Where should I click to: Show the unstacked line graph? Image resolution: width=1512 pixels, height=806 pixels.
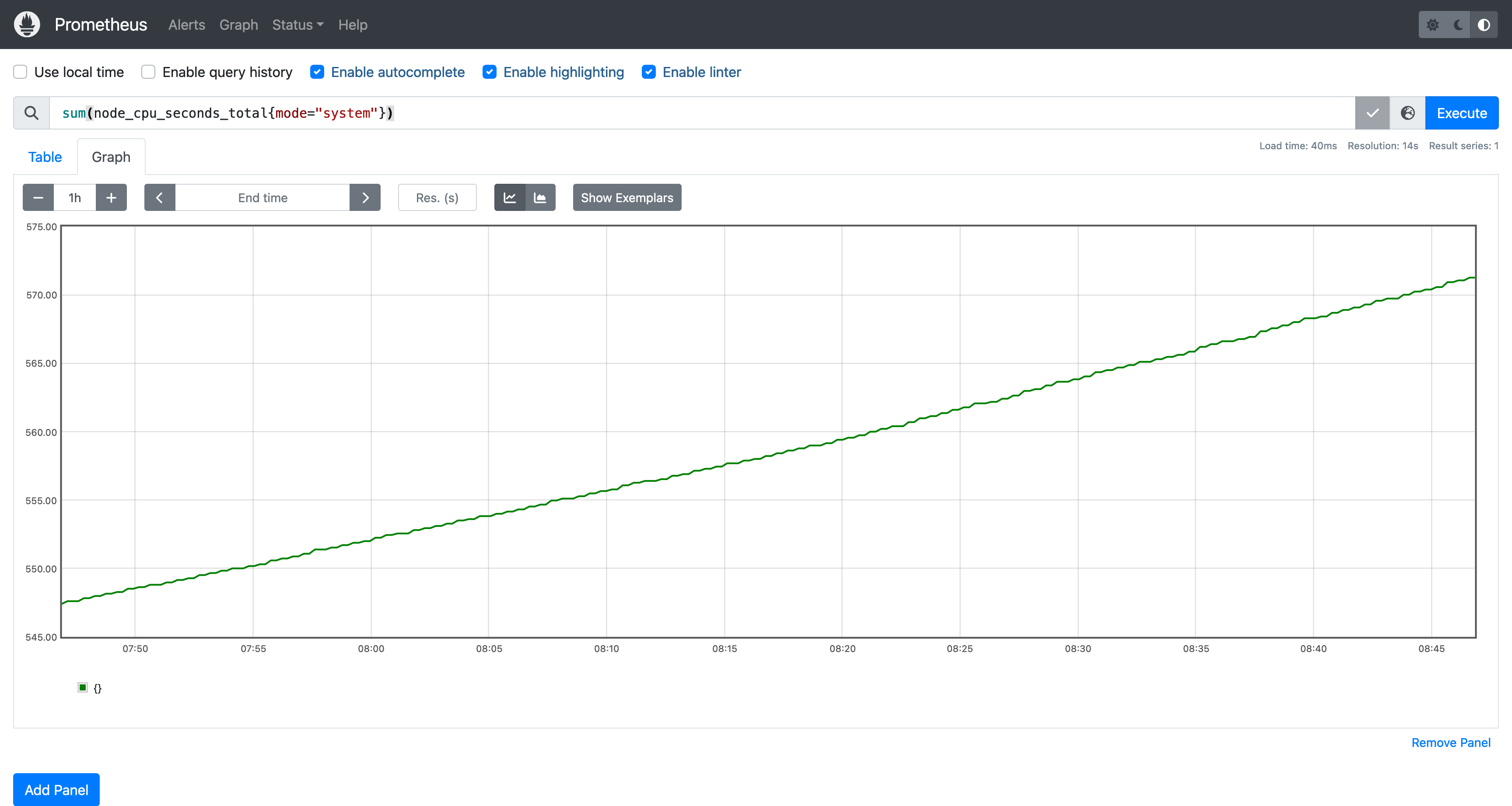click(x=510, y=197)
